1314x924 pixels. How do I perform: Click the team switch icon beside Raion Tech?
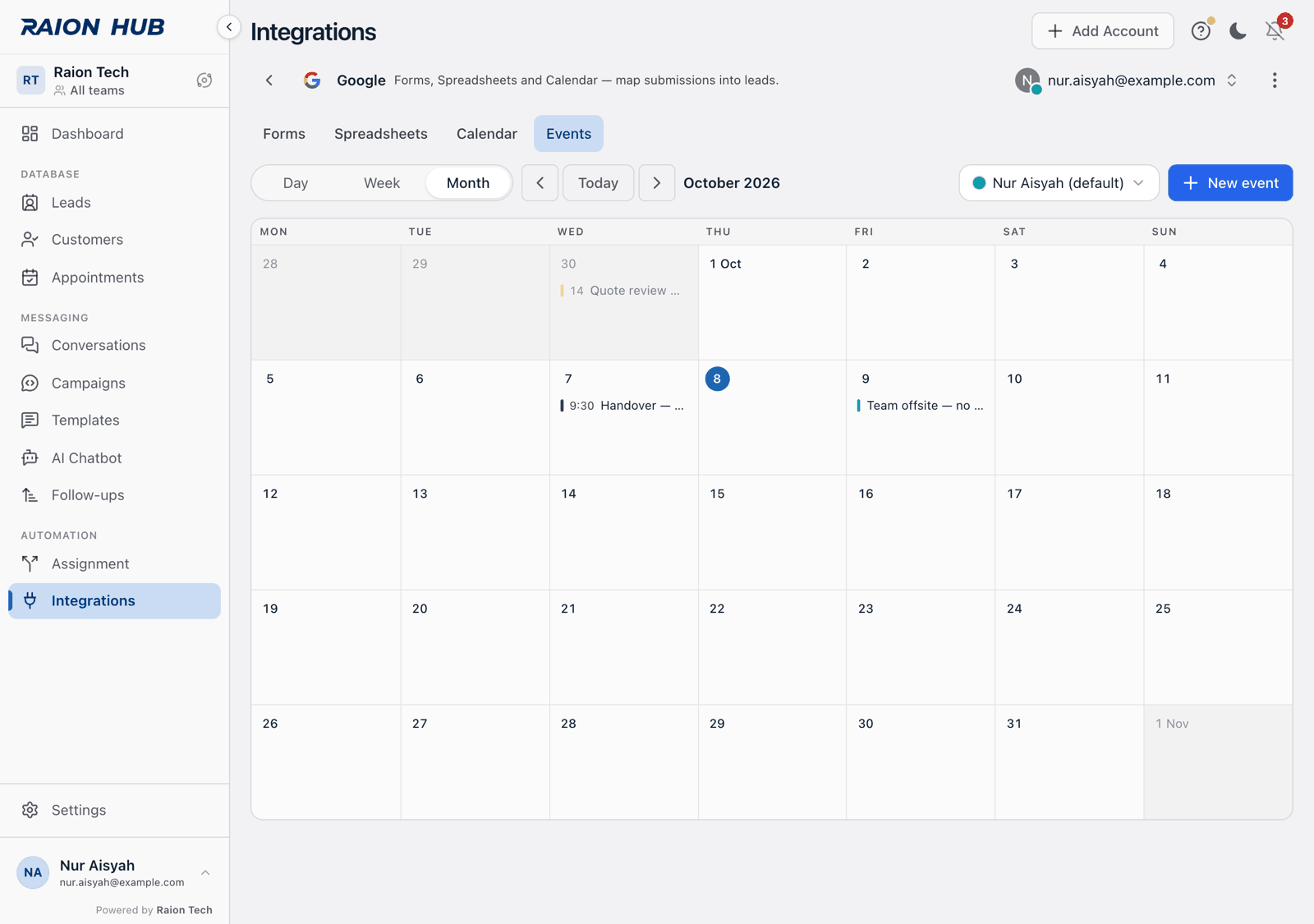(x=204, y=80)
